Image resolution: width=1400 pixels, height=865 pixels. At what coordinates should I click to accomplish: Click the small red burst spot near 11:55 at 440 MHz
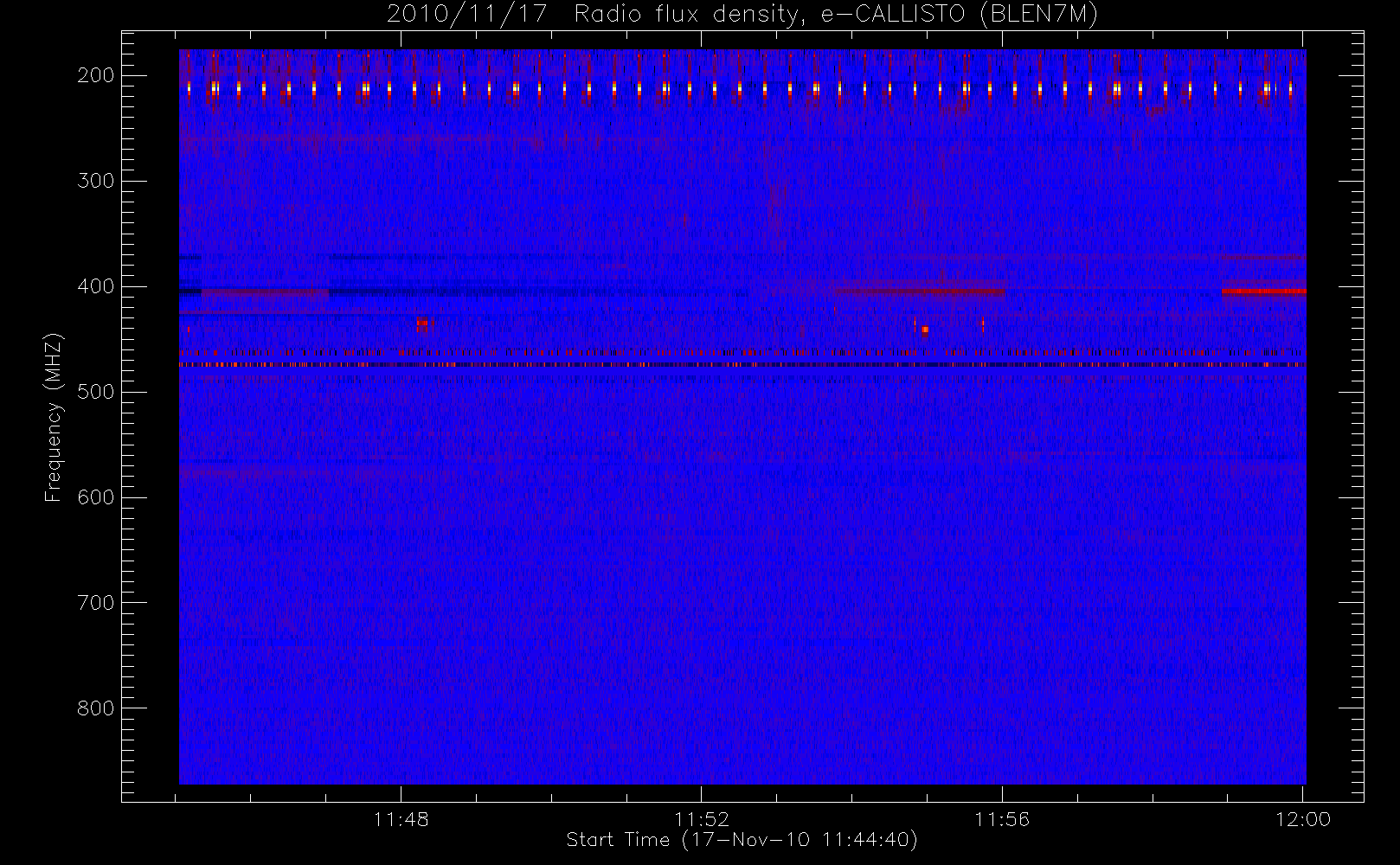pos(925,330)
